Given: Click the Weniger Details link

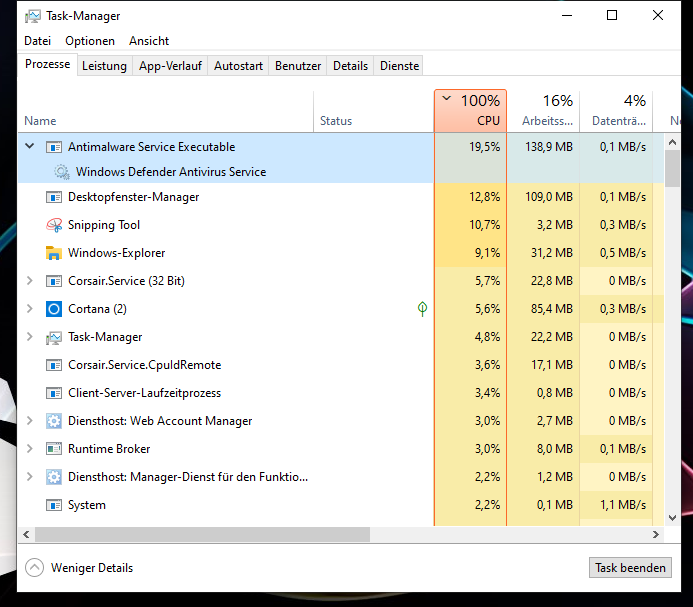Looking at the screenshot, I should coord(92,568).
